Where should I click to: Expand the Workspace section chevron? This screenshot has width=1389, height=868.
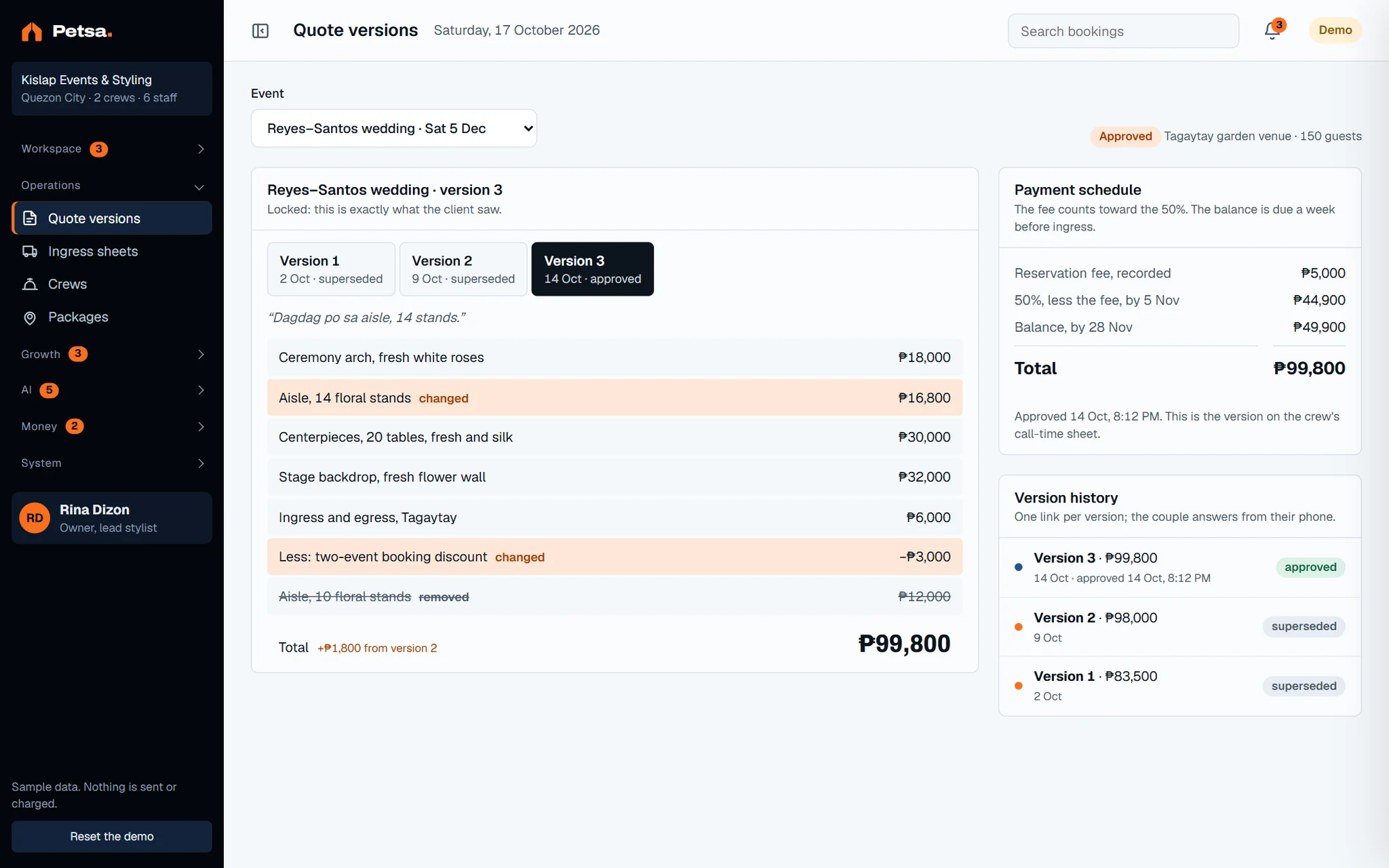pos(201,149)
